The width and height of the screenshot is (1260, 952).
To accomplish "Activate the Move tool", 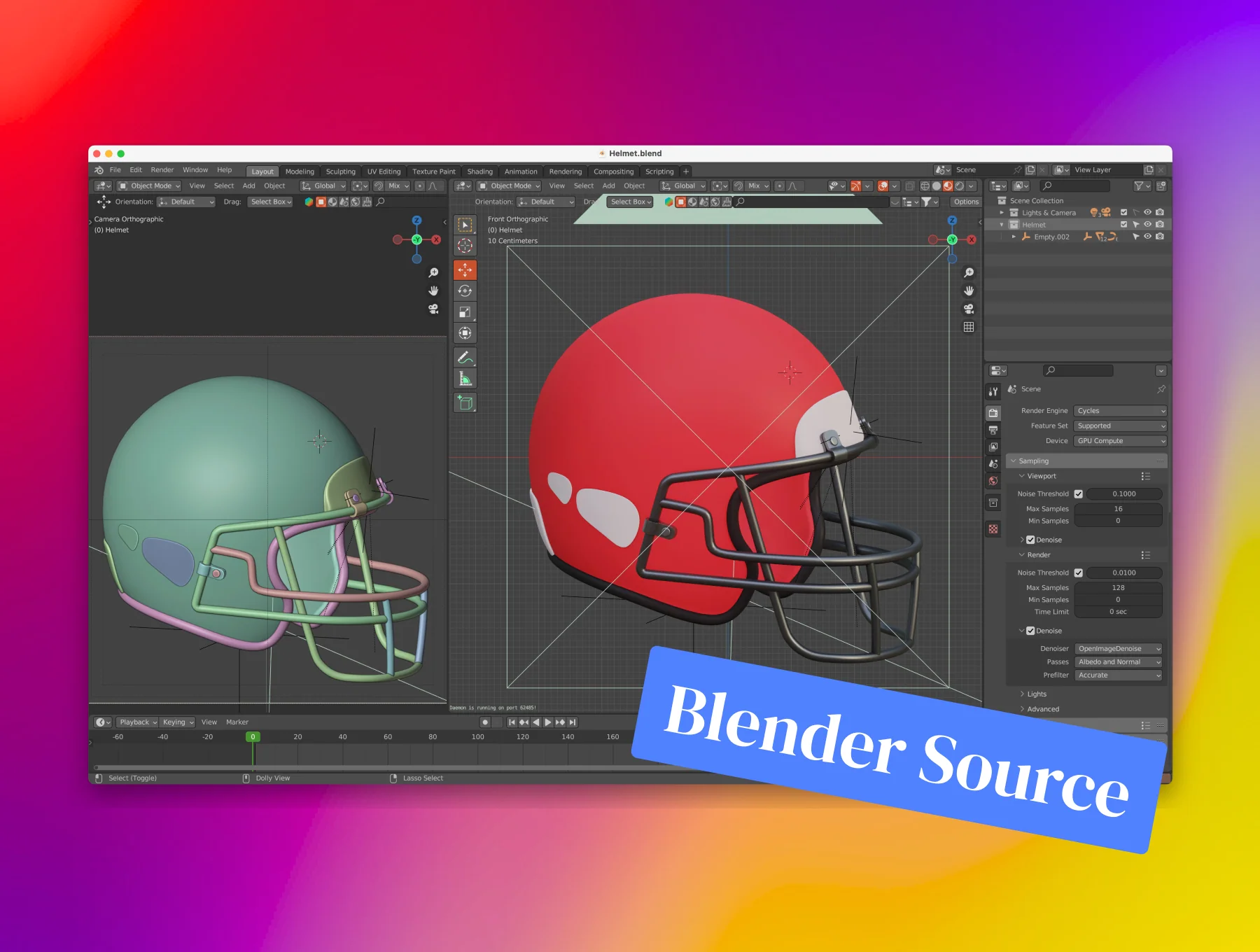I will 465,269.
